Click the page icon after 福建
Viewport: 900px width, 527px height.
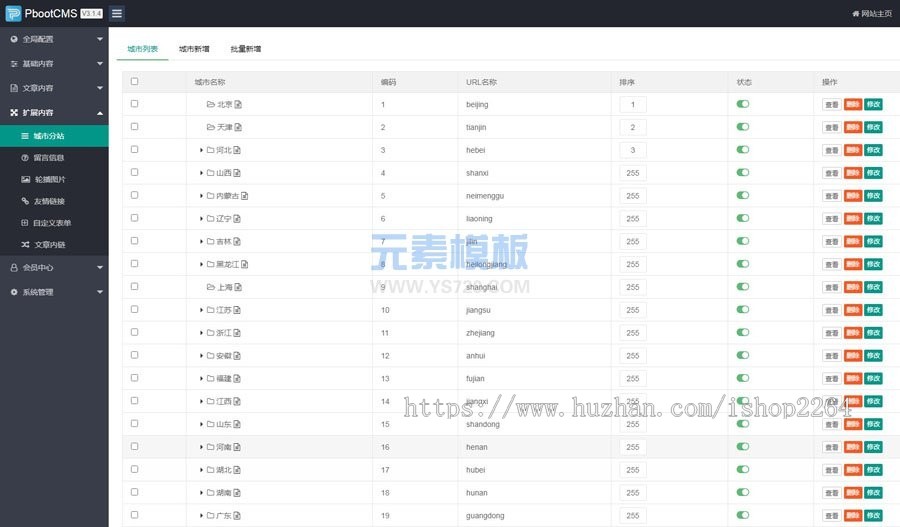coord(237,378)
